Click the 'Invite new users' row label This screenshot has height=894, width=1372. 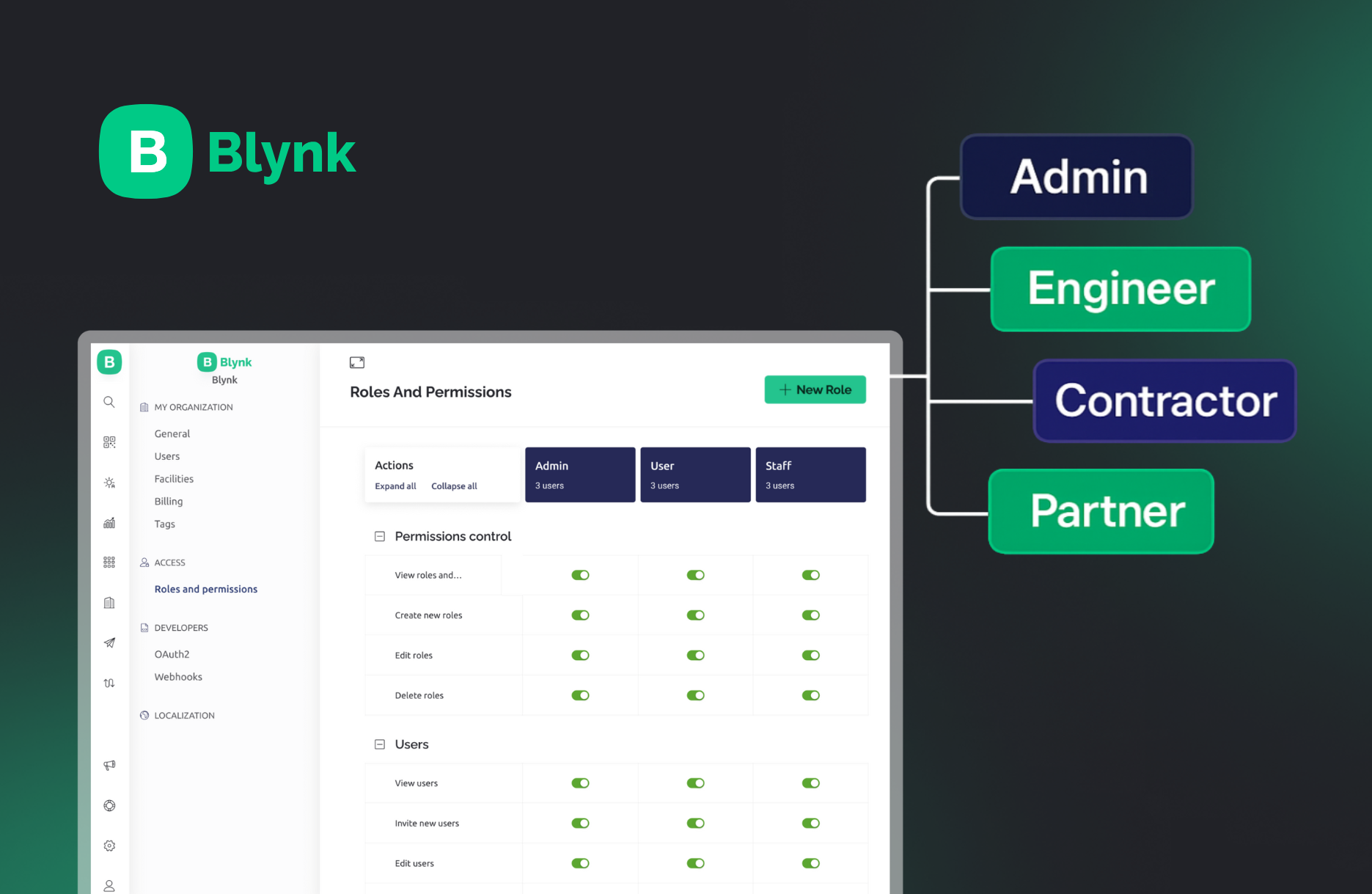click(427, 824)
